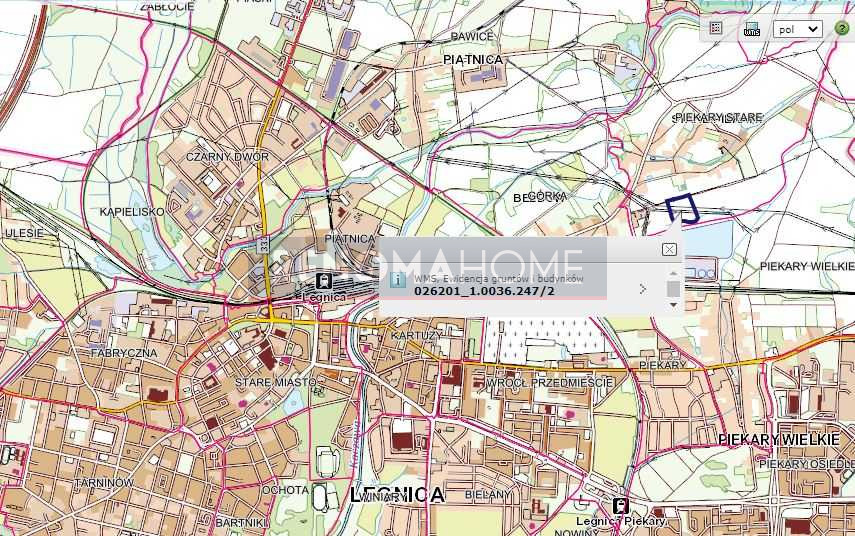This screenshot has width=855, height=536.
Task: Open the 'pol' language dropdown
Action: coord(797,29)
